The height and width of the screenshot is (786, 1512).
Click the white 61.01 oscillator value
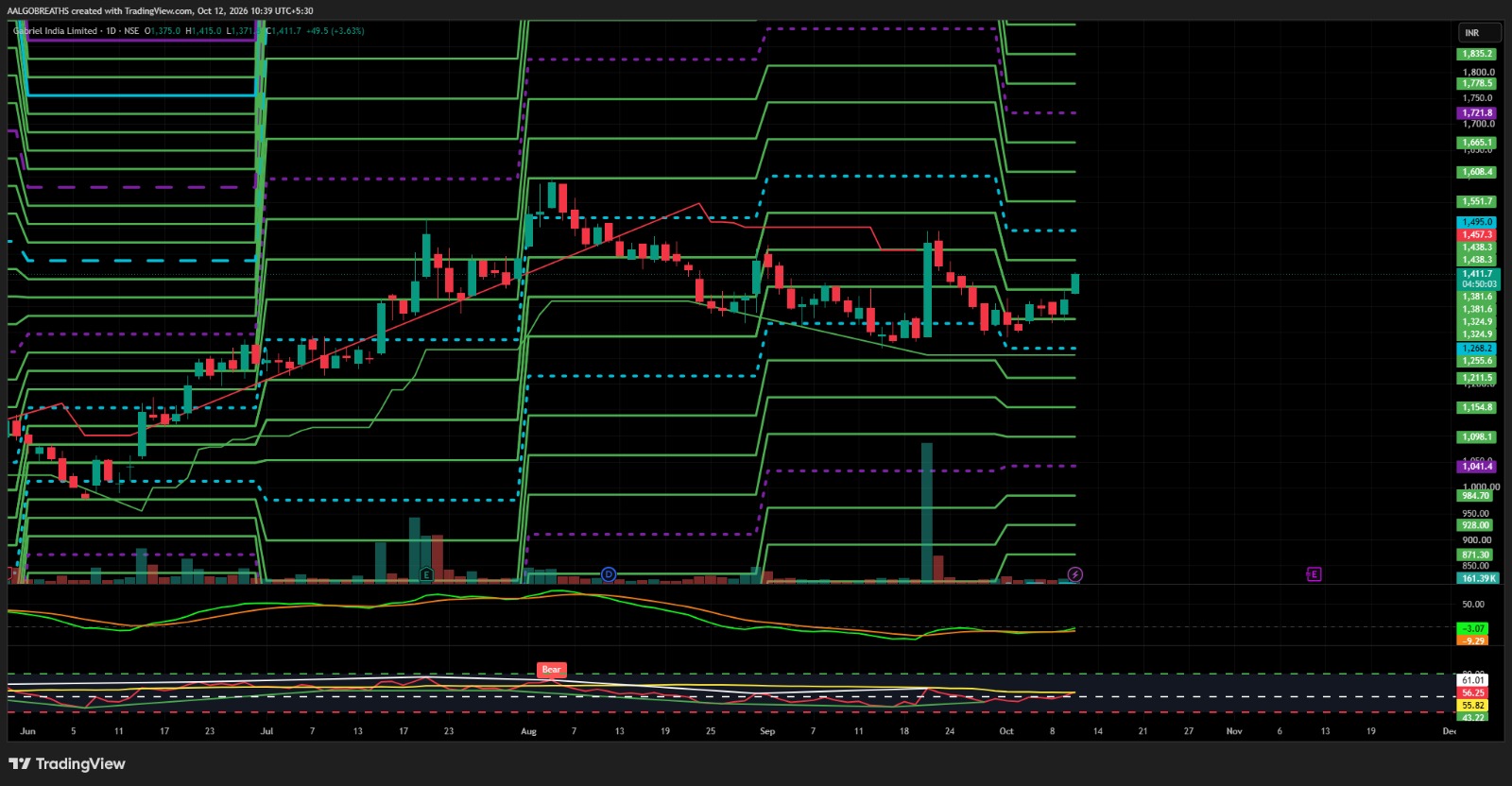pos(1473,680)
